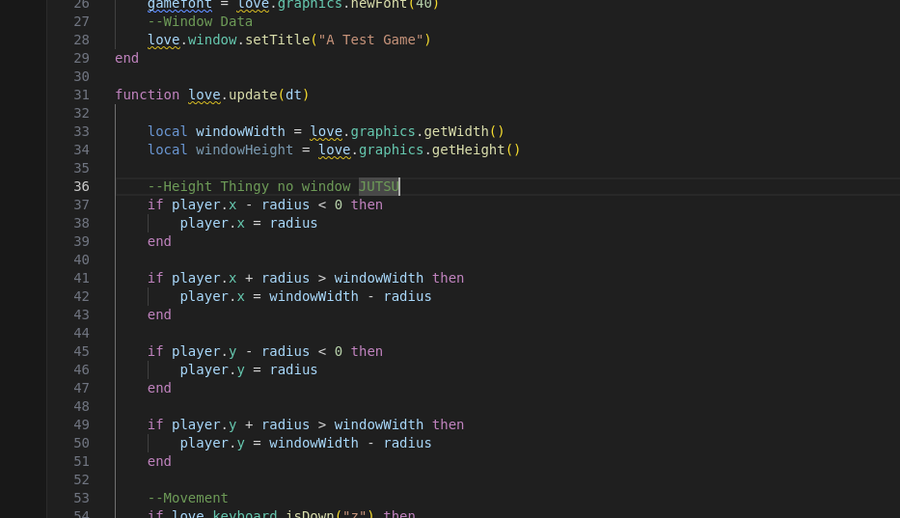Click 'update' in function love.update(dt)

click(253, 95)
